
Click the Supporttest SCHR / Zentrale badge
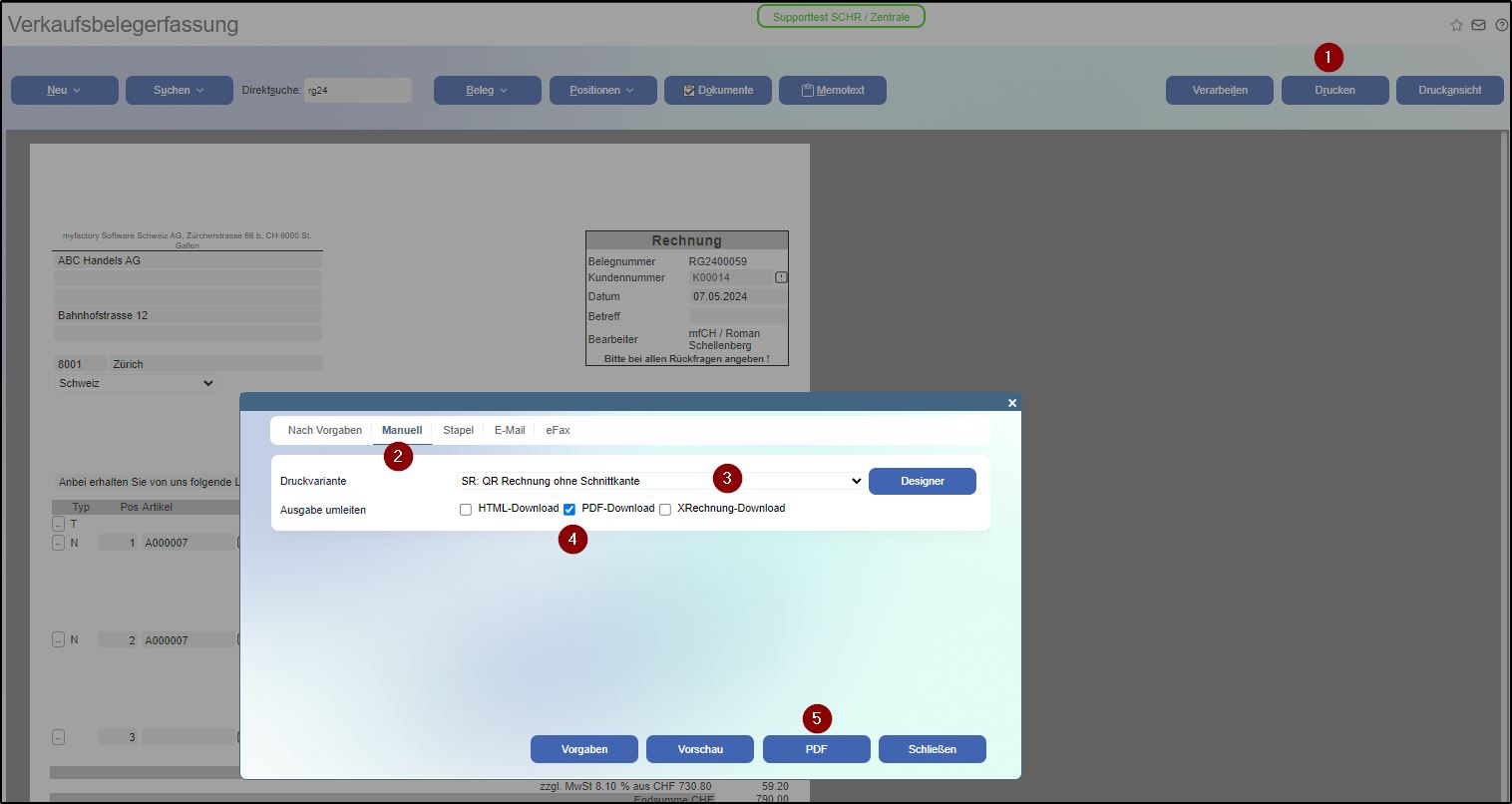pyautogui.click(x=841, y=17)
